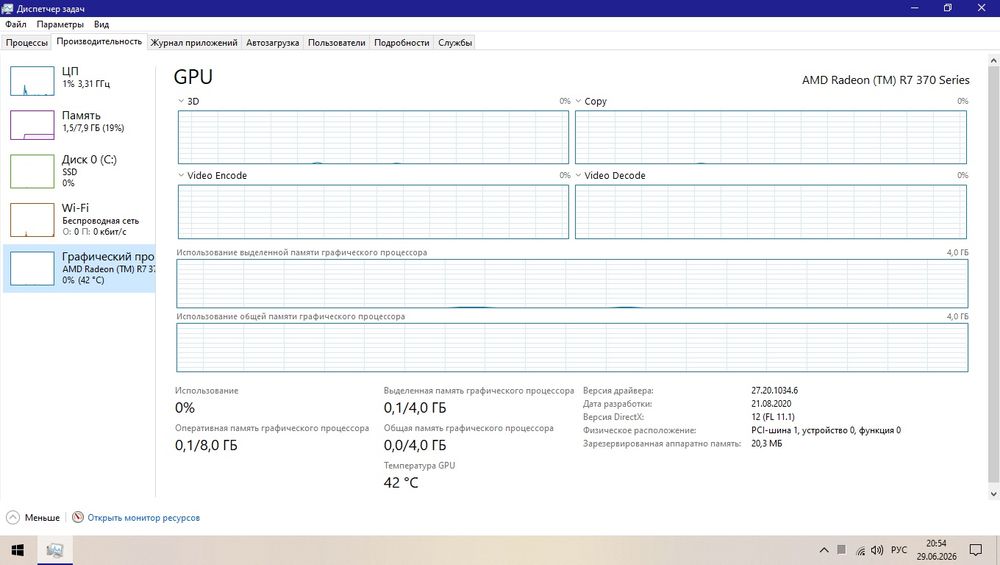The width and height of the screenshot is (1000, 565).
Task: Switch to the Процессы tab
Action: (x=27, y=43)
